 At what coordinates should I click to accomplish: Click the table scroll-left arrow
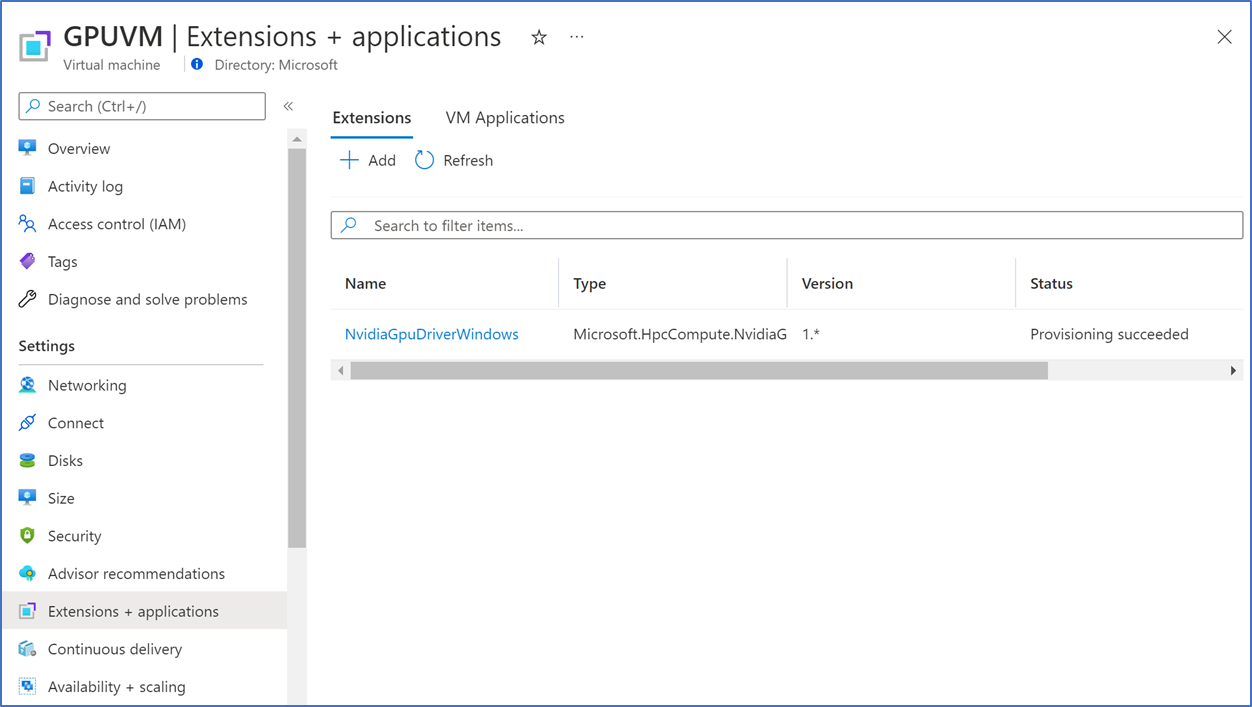341,371
